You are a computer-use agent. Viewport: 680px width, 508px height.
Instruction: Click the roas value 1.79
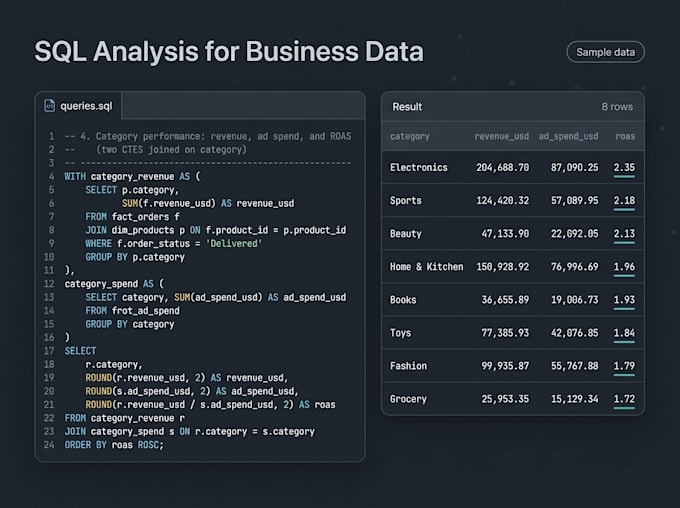[x=624, y=366]
